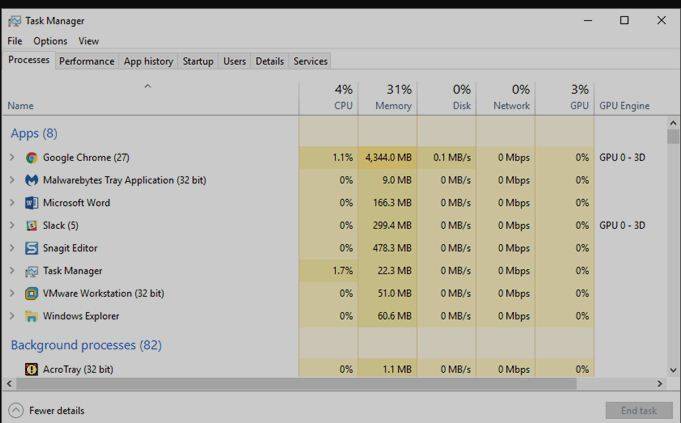Click VMware Workstation's 51.0 MB memory value
This screenshot has height=423, width=681.
(394, 293)
